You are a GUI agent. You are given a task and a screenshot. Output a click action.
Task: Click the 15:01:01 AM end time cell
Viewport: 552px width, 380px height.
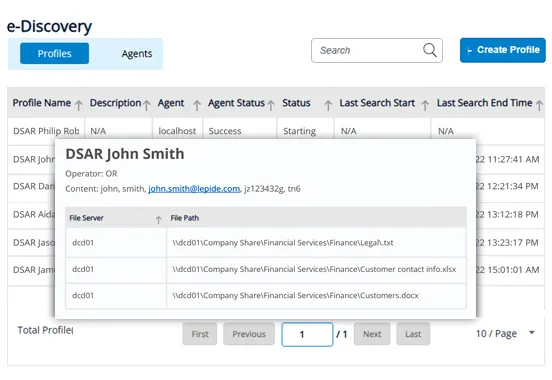click(x=507, y=270)
